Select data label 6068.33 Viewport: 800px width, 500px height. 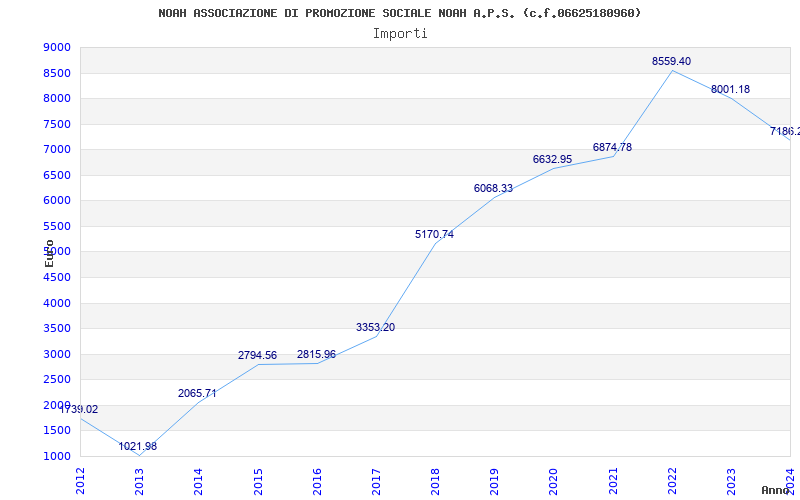click(493, 188)
